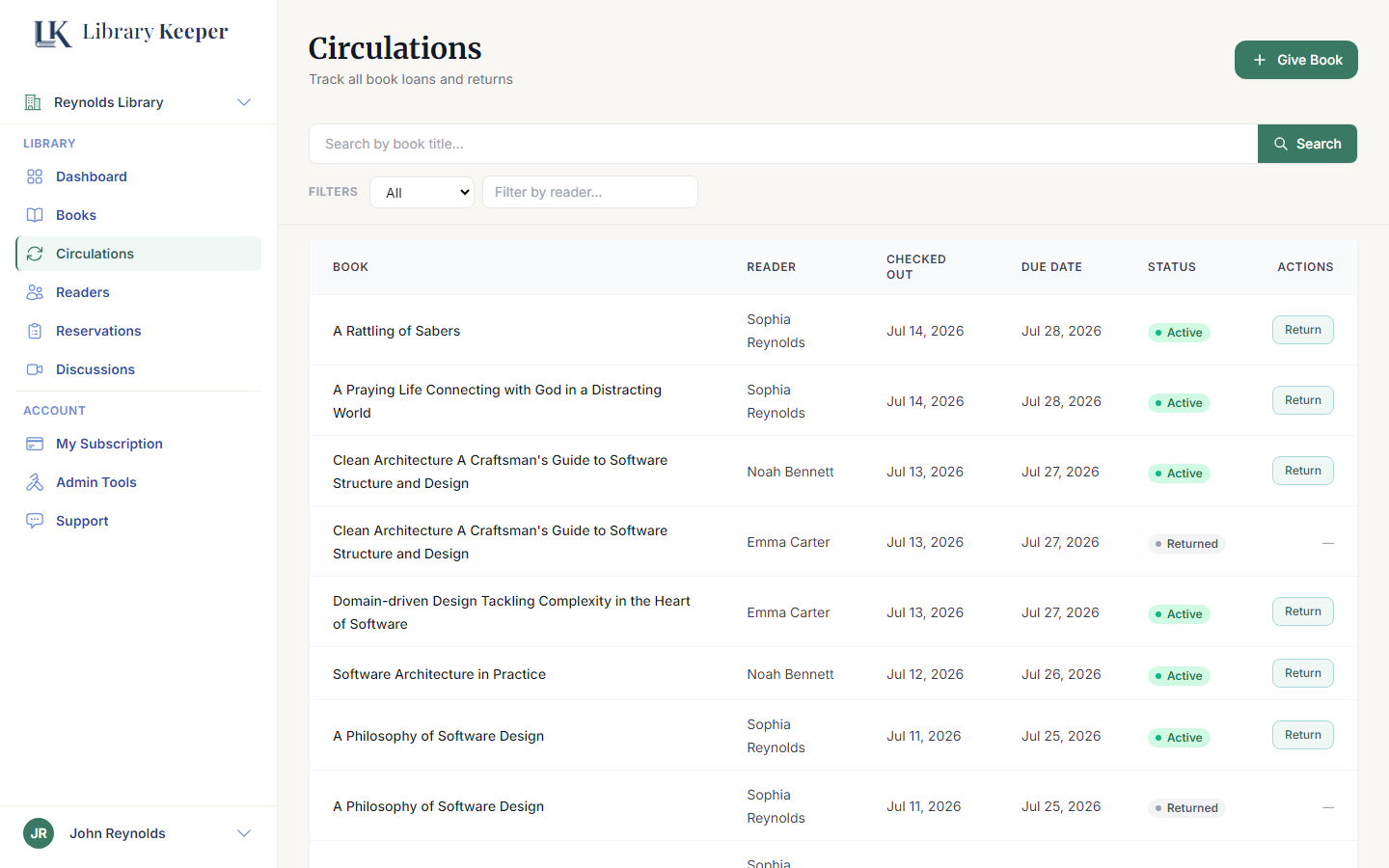Click the Dashboard grid icon
The height and width of the screenshot is (868, 1389).
tap(35, 176)
